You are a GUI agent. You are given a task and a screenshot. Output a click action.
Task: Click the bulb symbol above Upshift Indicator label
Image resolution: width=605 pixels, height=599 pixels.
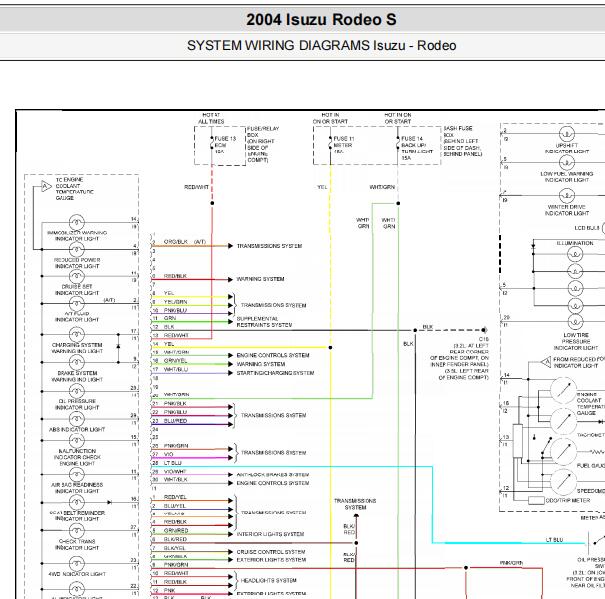coord(567,134)
